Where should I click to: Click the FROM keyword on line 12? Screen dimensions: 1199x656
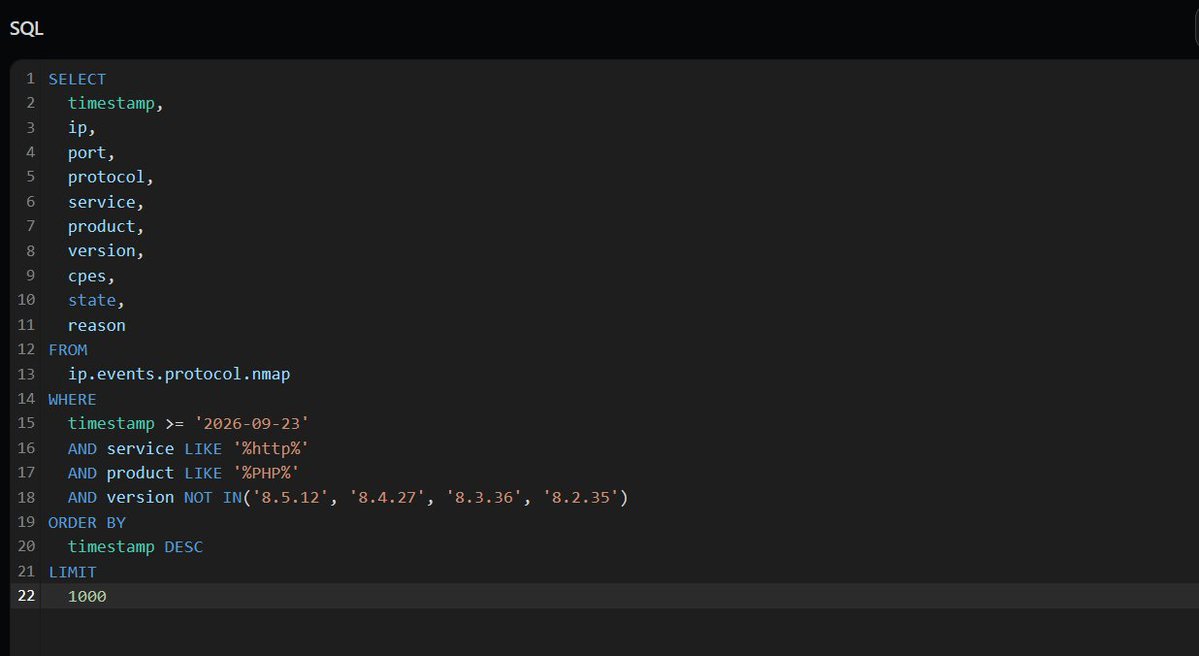point(68,349)
